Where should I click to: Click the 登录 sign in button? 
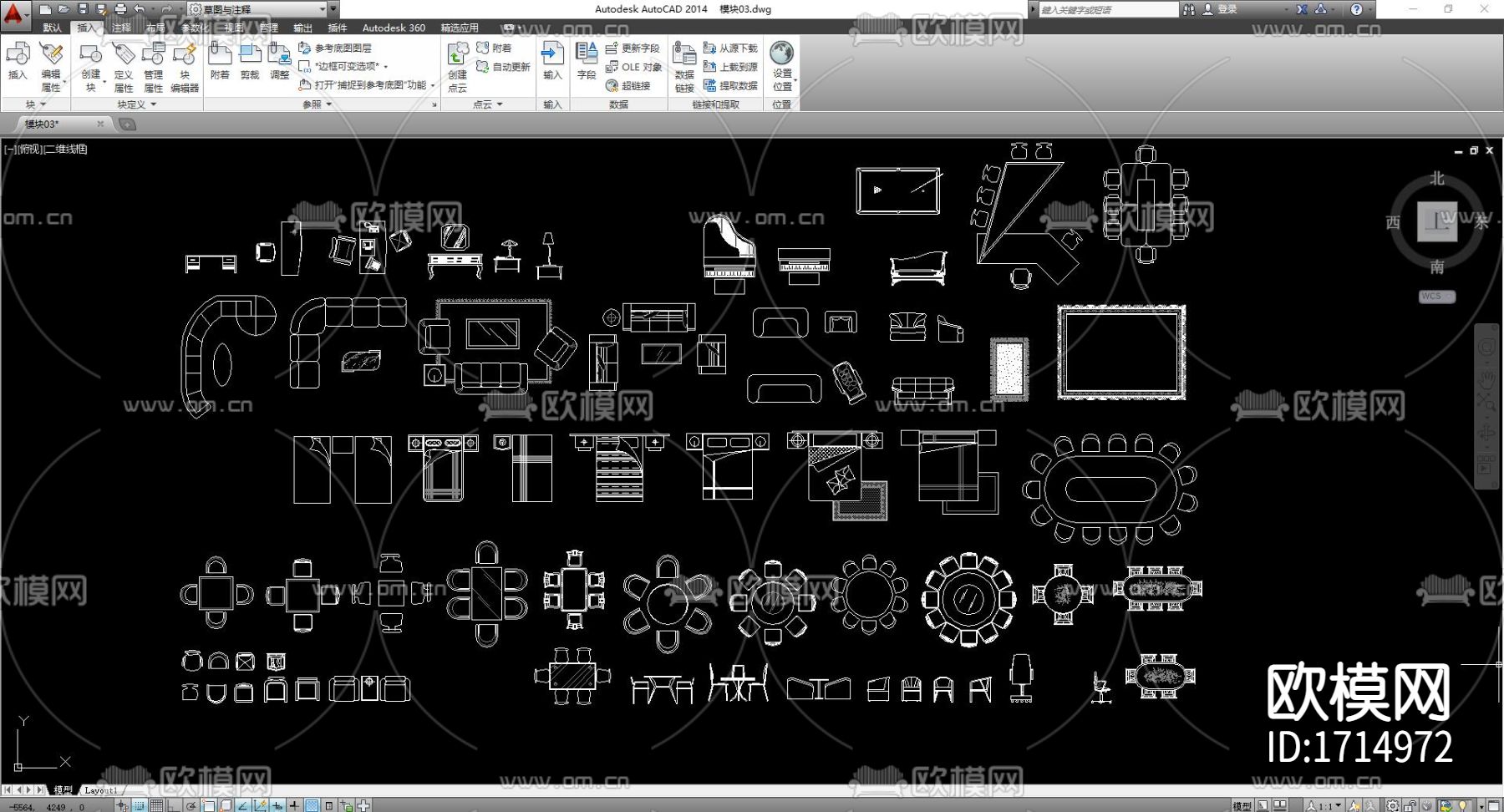(1220, 9)
